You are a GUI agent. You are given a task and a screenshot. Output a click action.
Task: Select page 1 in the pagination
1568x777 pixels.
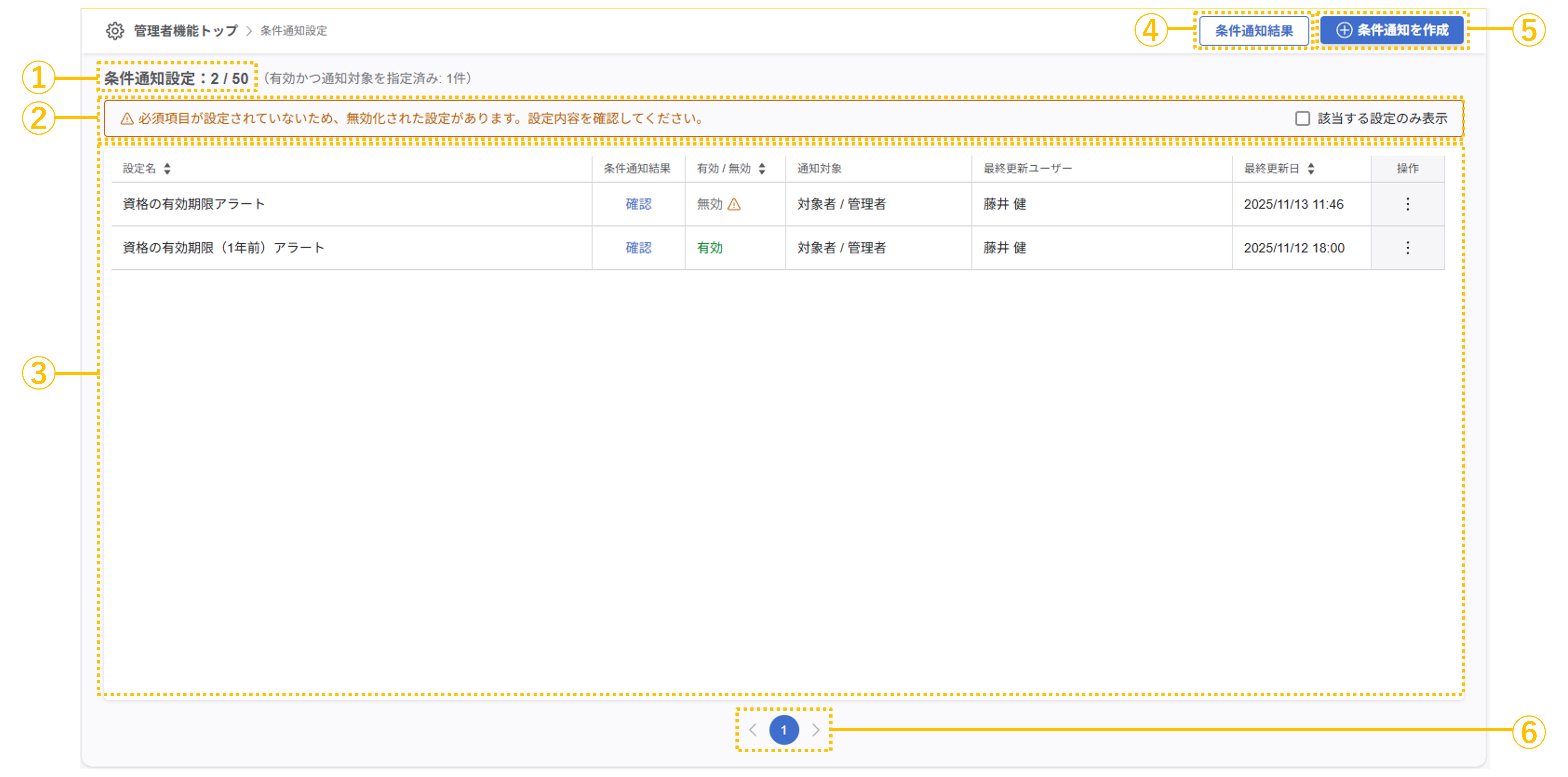tap(784, 730)
